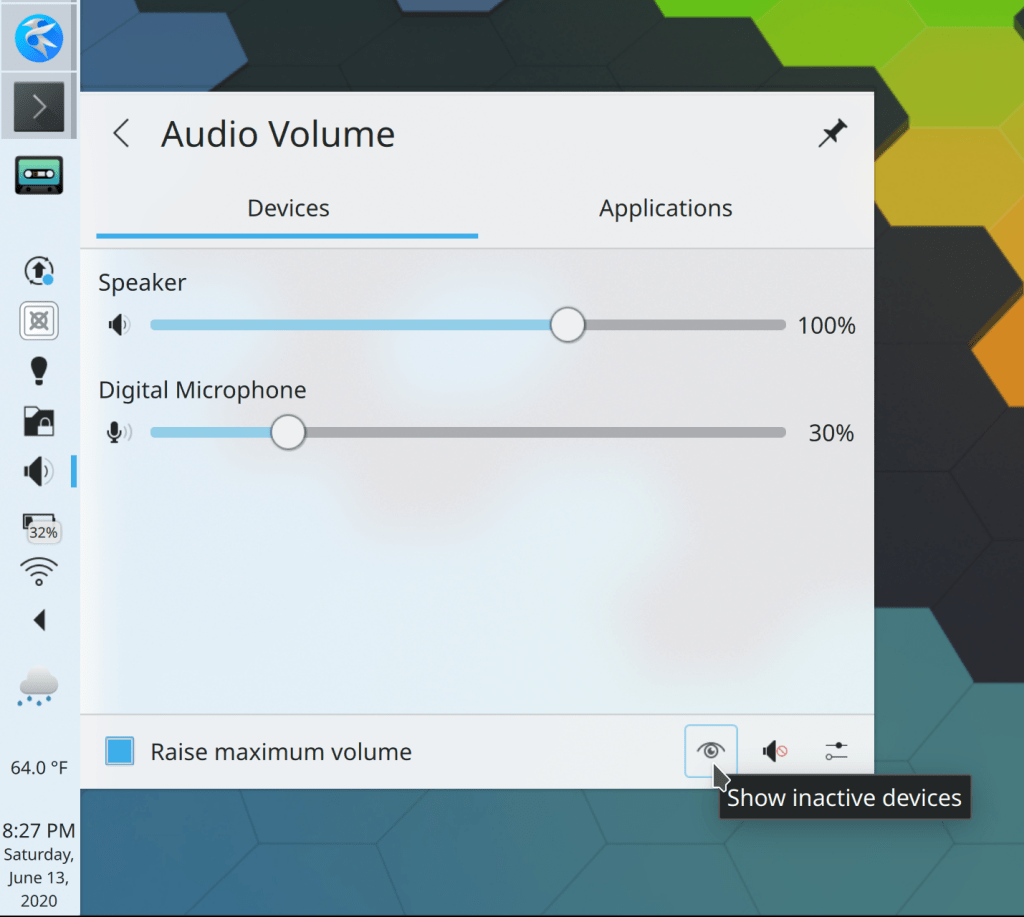
Task: Click the clock showing 8:27 PM
Action: (39, 830)
